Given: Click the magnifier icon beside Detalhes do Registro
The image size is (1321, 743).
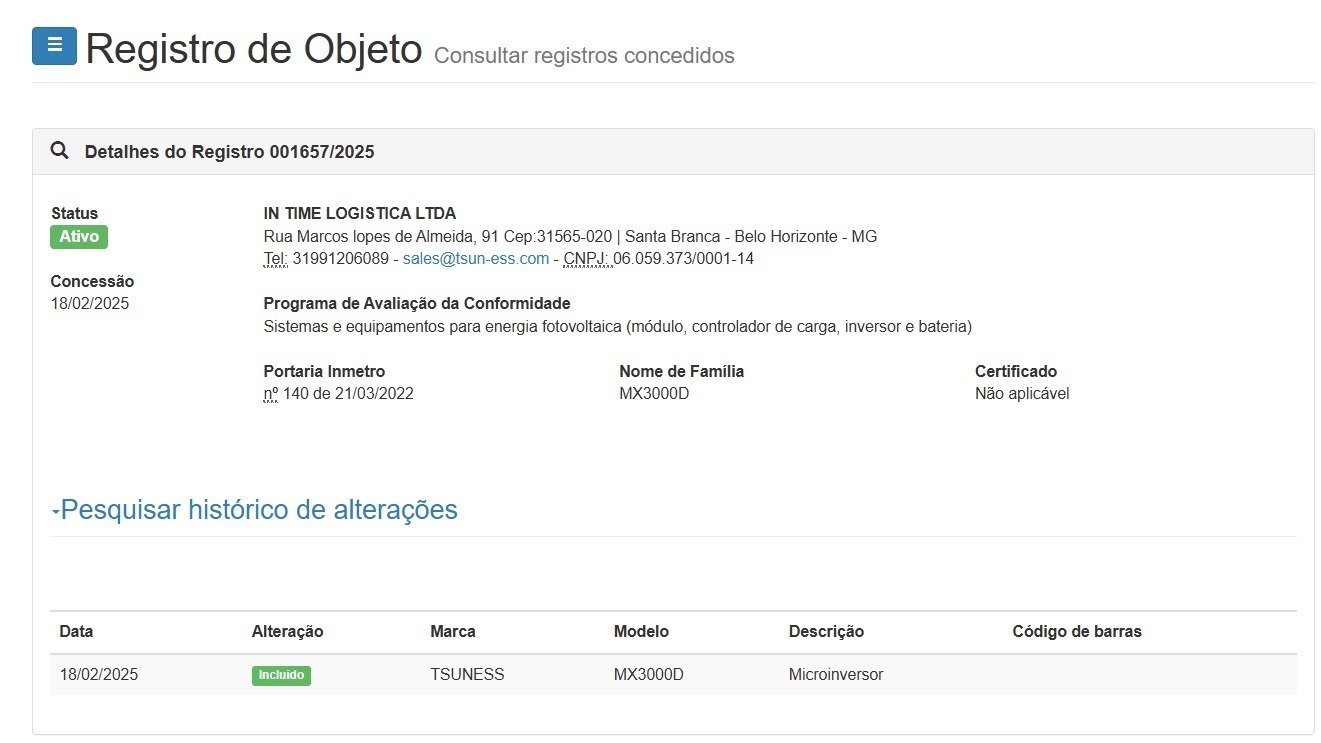Looking at the screenshot, I should pyautogui.click(x=60, y=151).
